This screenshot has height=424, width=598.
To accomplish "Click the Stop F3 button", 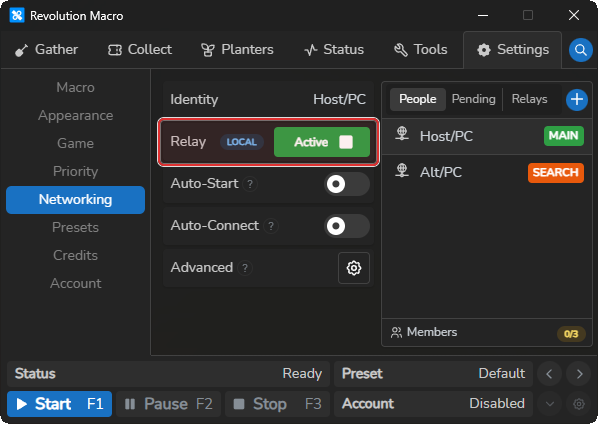I will (x=277, y=404).
